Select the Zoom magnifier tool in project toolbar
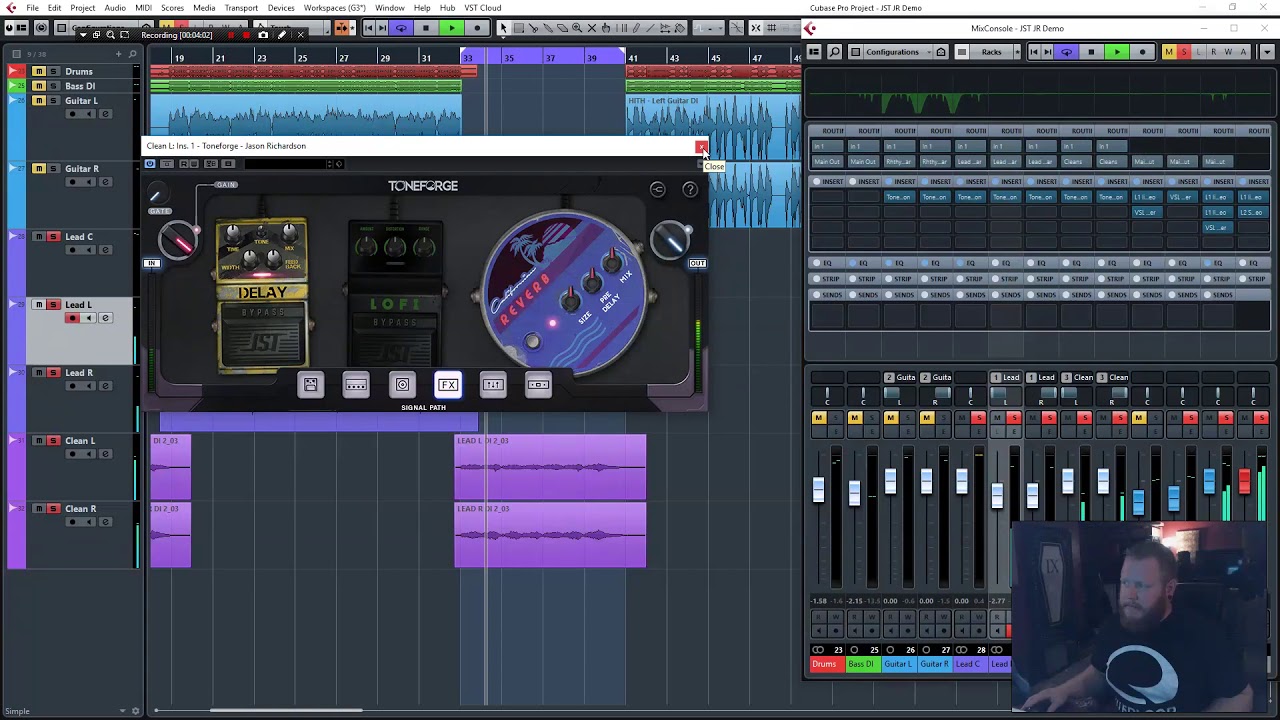The height and width of the screenshot is (720, 1280). [x=576, y=28]
